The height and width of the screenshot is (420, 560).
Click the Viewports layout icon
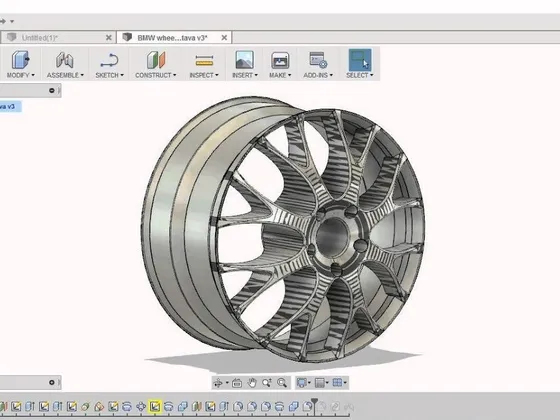[337, 383]
